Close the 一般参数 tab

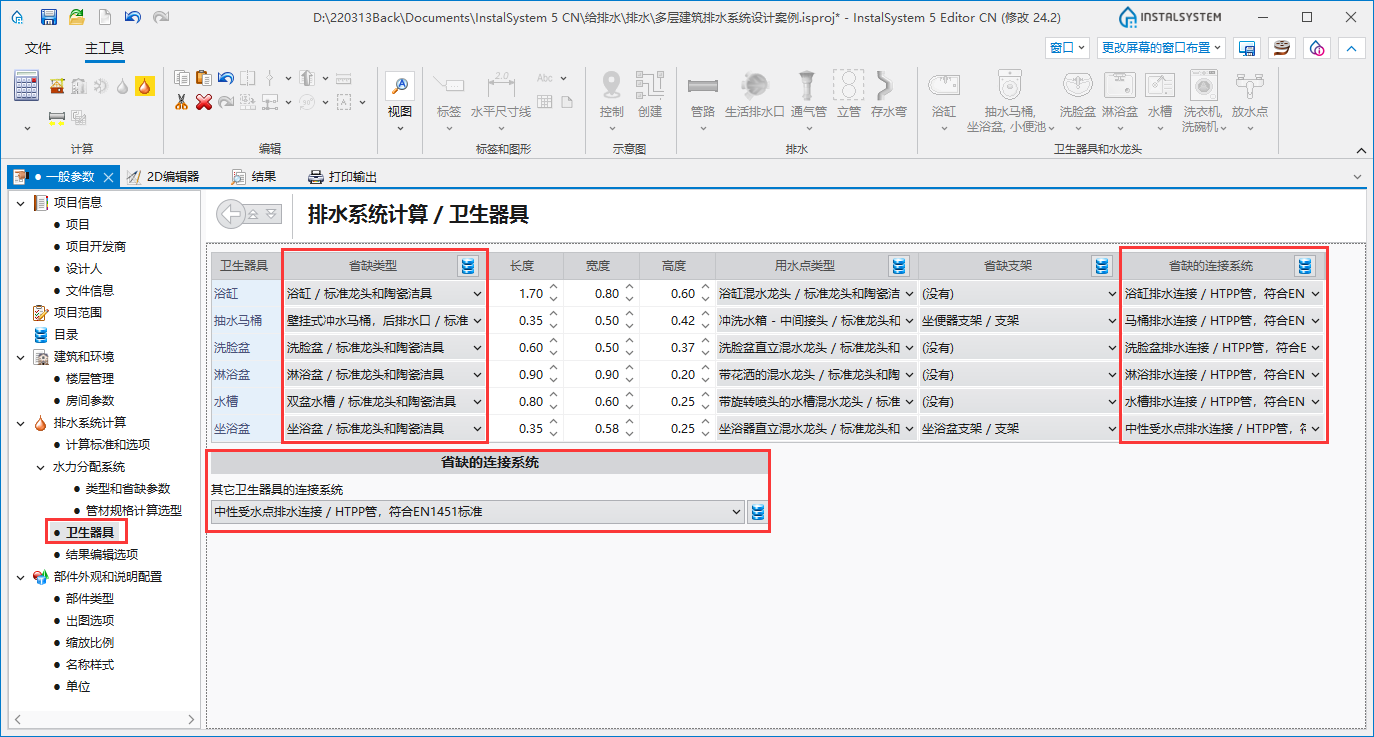pyautogui.click(x=109, y=177)
